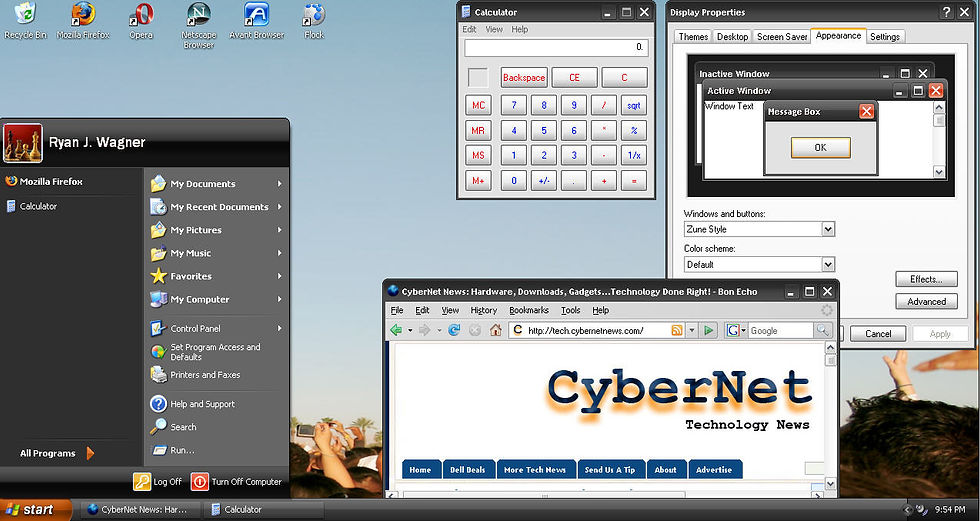Open the Recycle Bin desktop icon
Image resolution: width=980 pixels, height=521 pixels.
pos(25,20)
